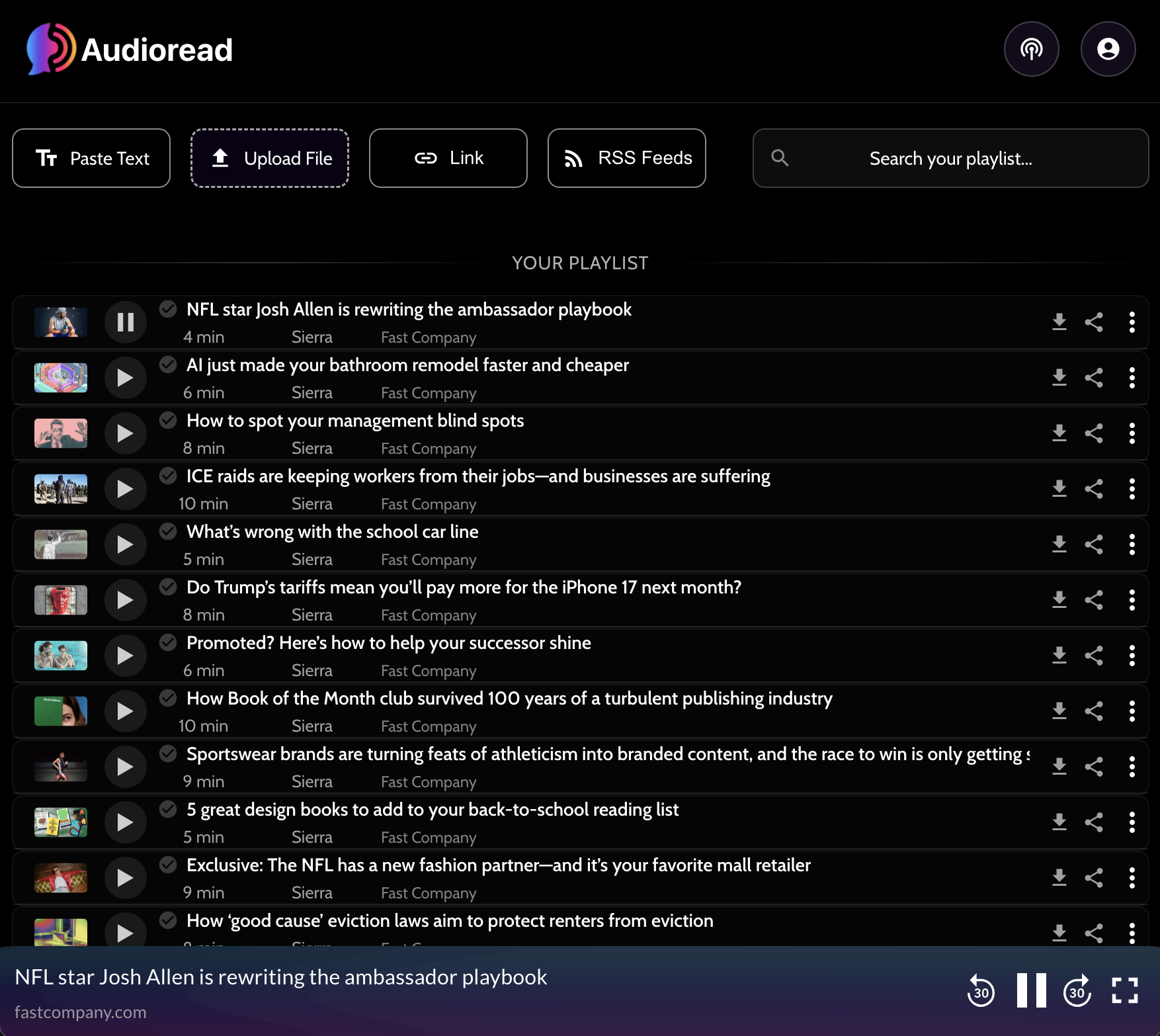Open the fastcompany.com source link
1160x1036 pixels.
tap(81, 1012)
